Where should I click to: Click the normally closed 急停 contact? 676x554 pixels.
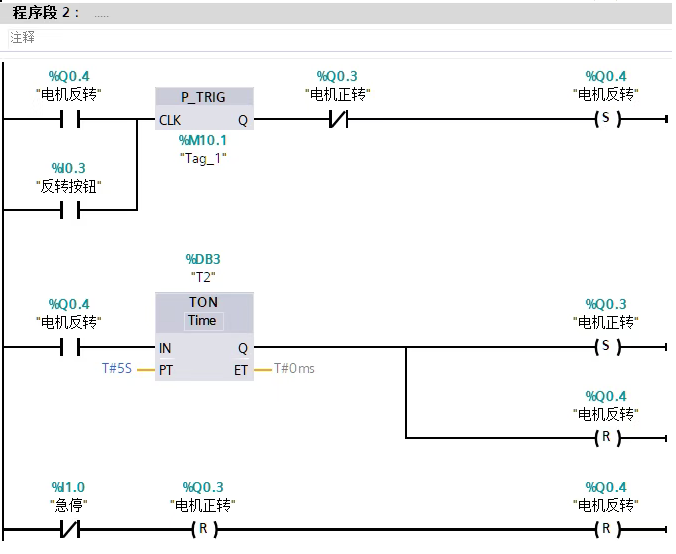[70, 530]
